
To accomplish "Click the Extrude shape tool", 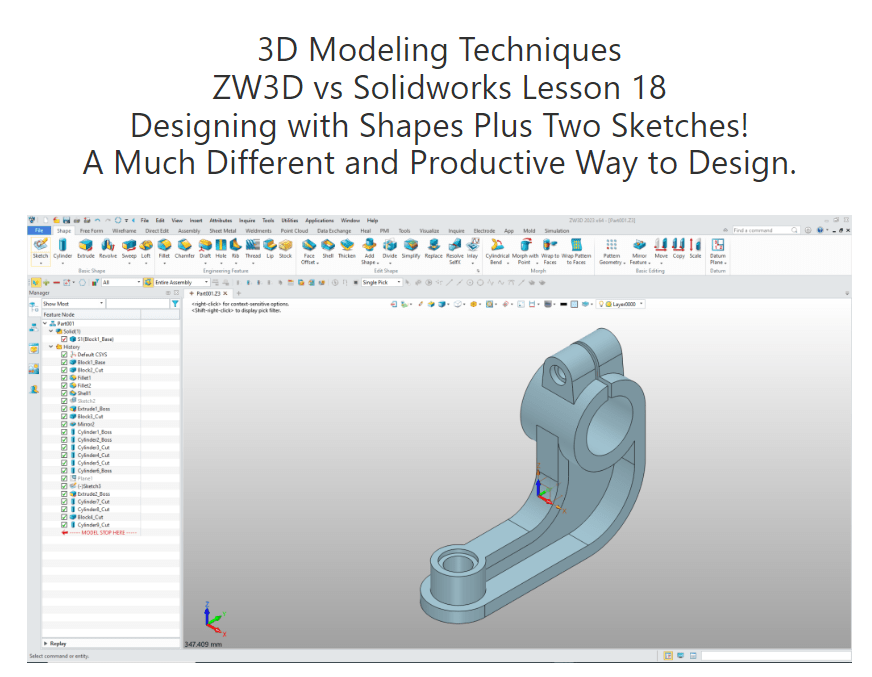I will 86,249.
